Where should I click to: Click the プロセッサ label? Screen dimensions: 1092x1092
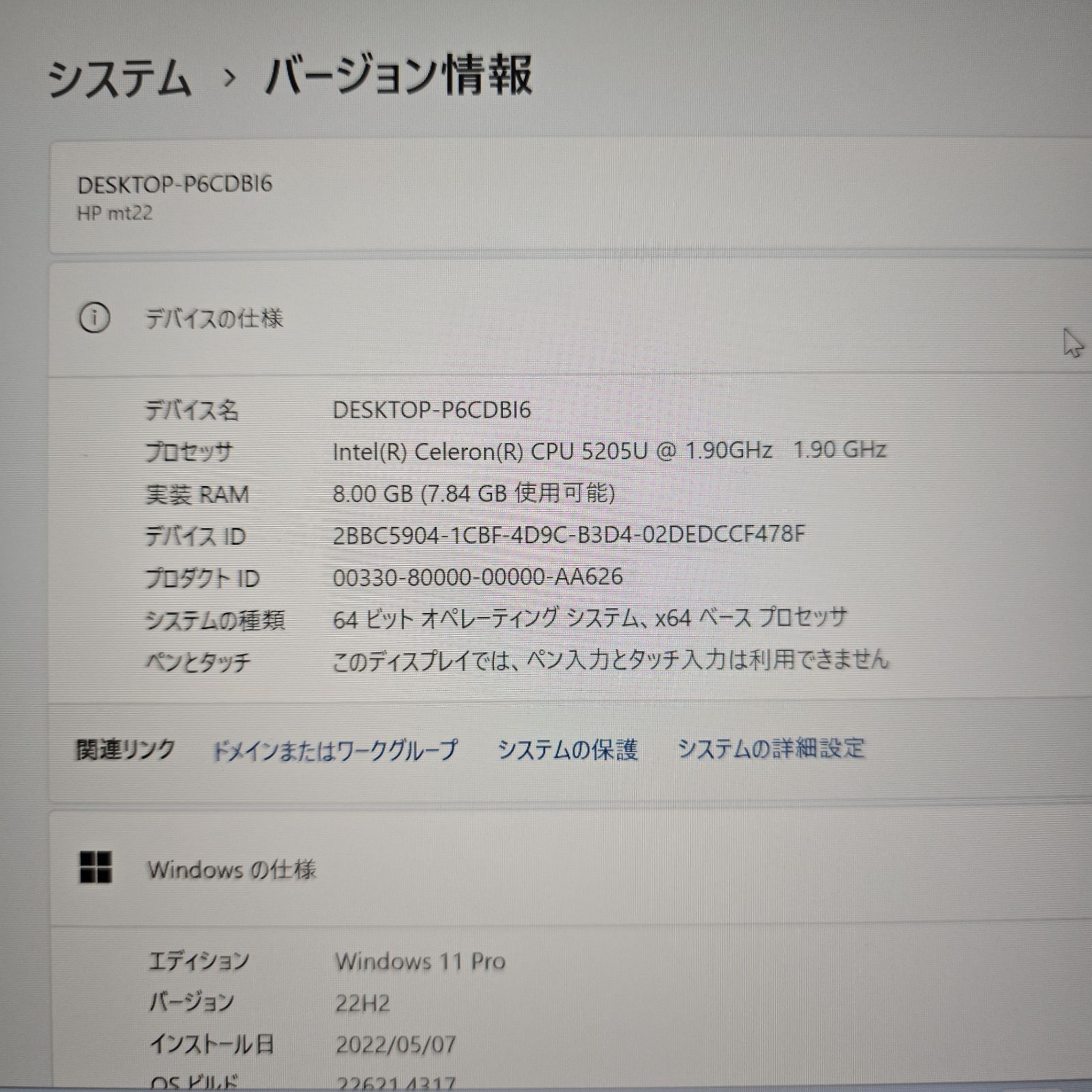189,452
